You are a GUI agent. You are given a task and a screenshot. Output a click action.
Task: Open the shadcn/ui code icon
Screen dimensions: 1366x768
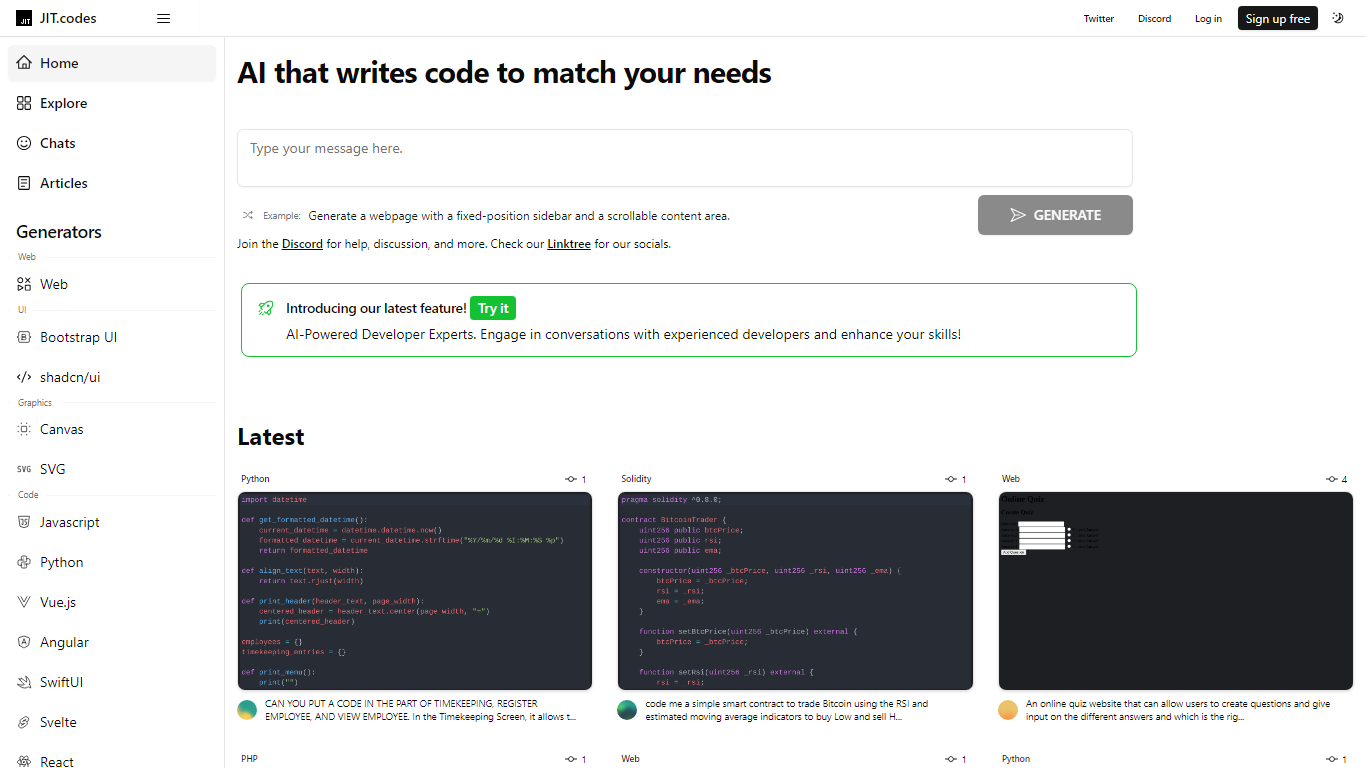click(24, 377)
